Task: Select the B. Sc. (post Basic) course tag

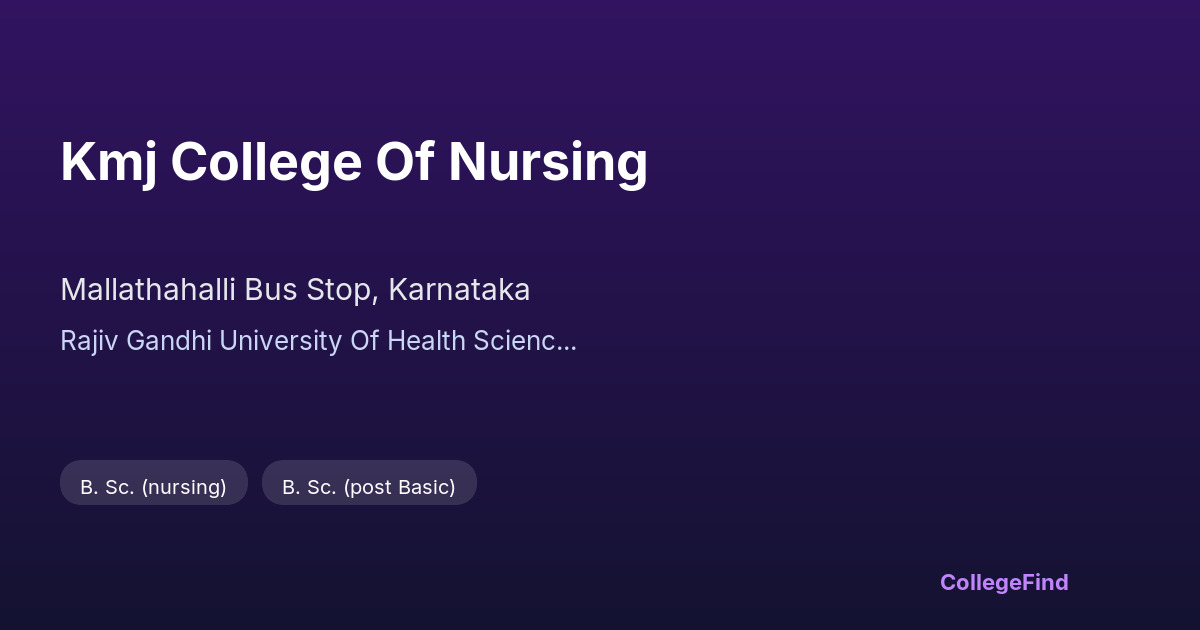Action: pos(369,487)
